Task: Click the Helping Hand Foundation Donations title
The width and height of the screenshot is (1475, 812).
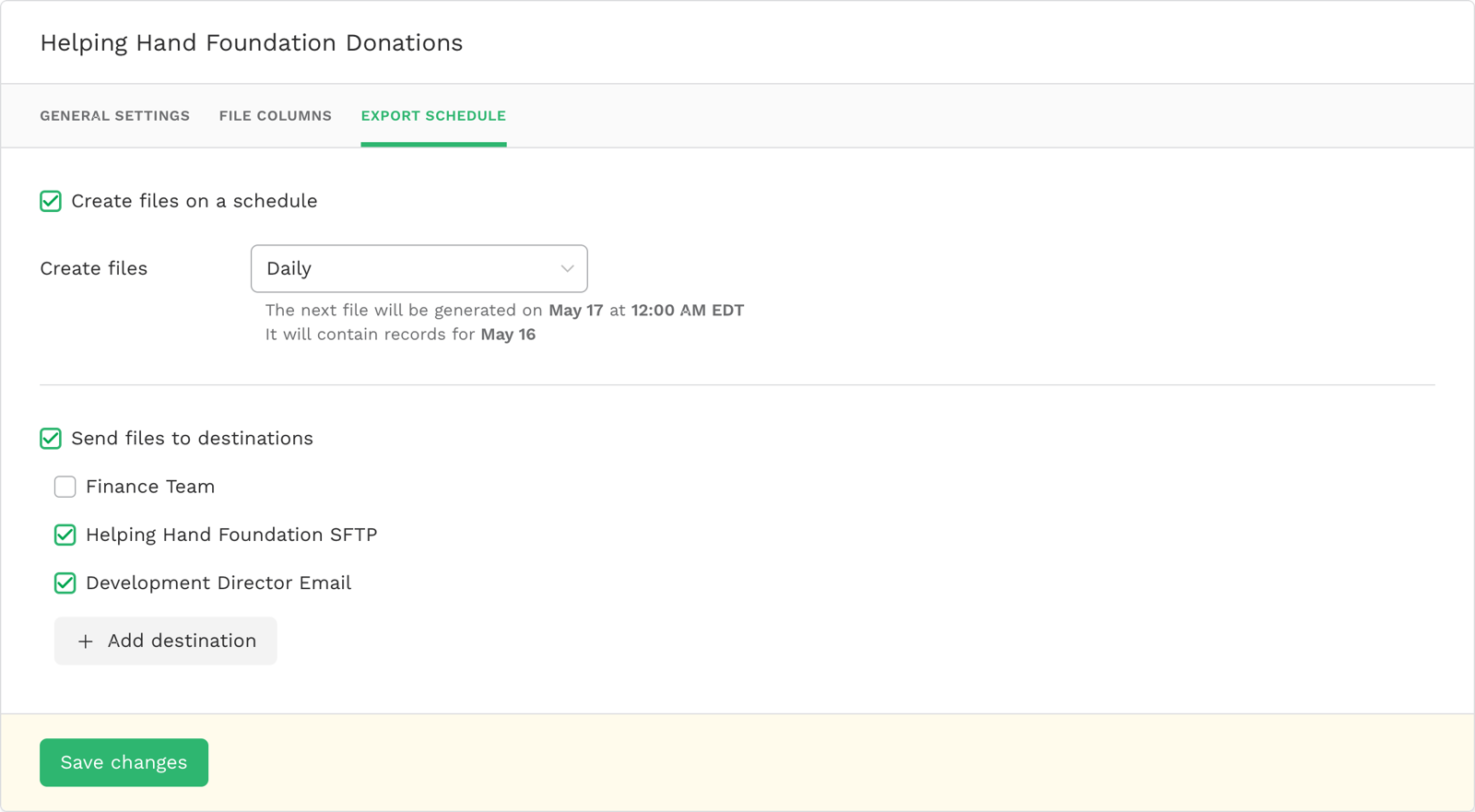Action: coord(251,43)
